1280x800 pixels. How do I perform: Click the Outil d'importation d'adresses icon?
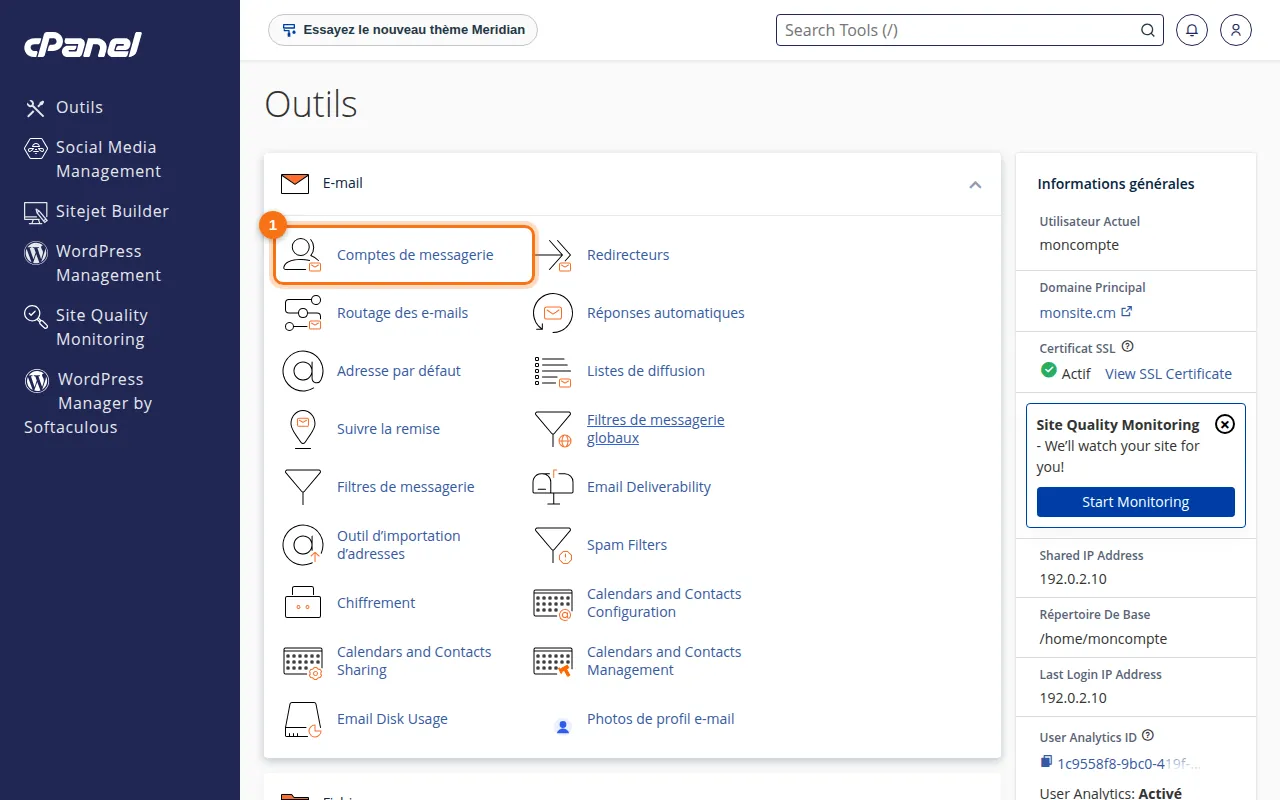tap(302, 545)
